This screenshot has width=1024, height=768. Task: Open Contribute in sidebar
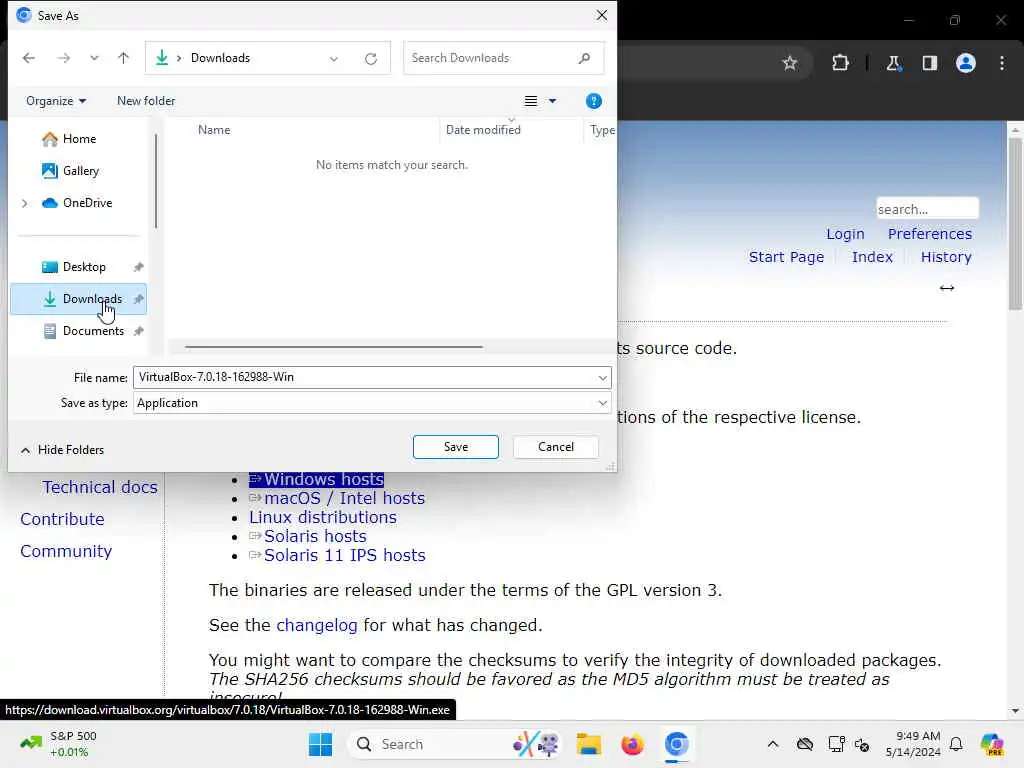62,519
